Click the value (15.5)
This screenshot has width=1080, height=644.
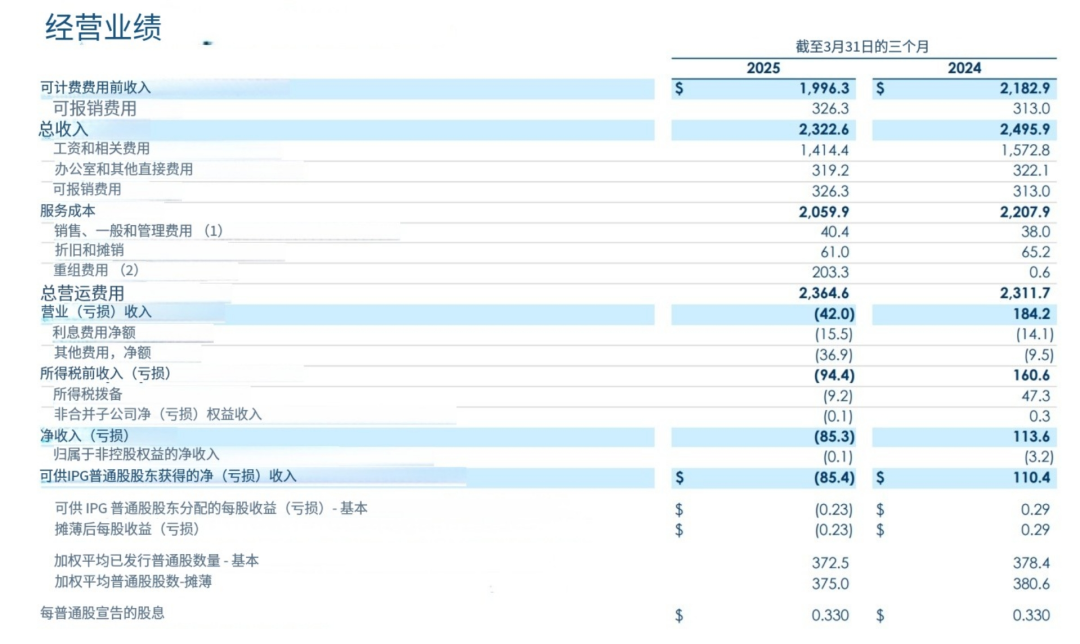point(833,335)
